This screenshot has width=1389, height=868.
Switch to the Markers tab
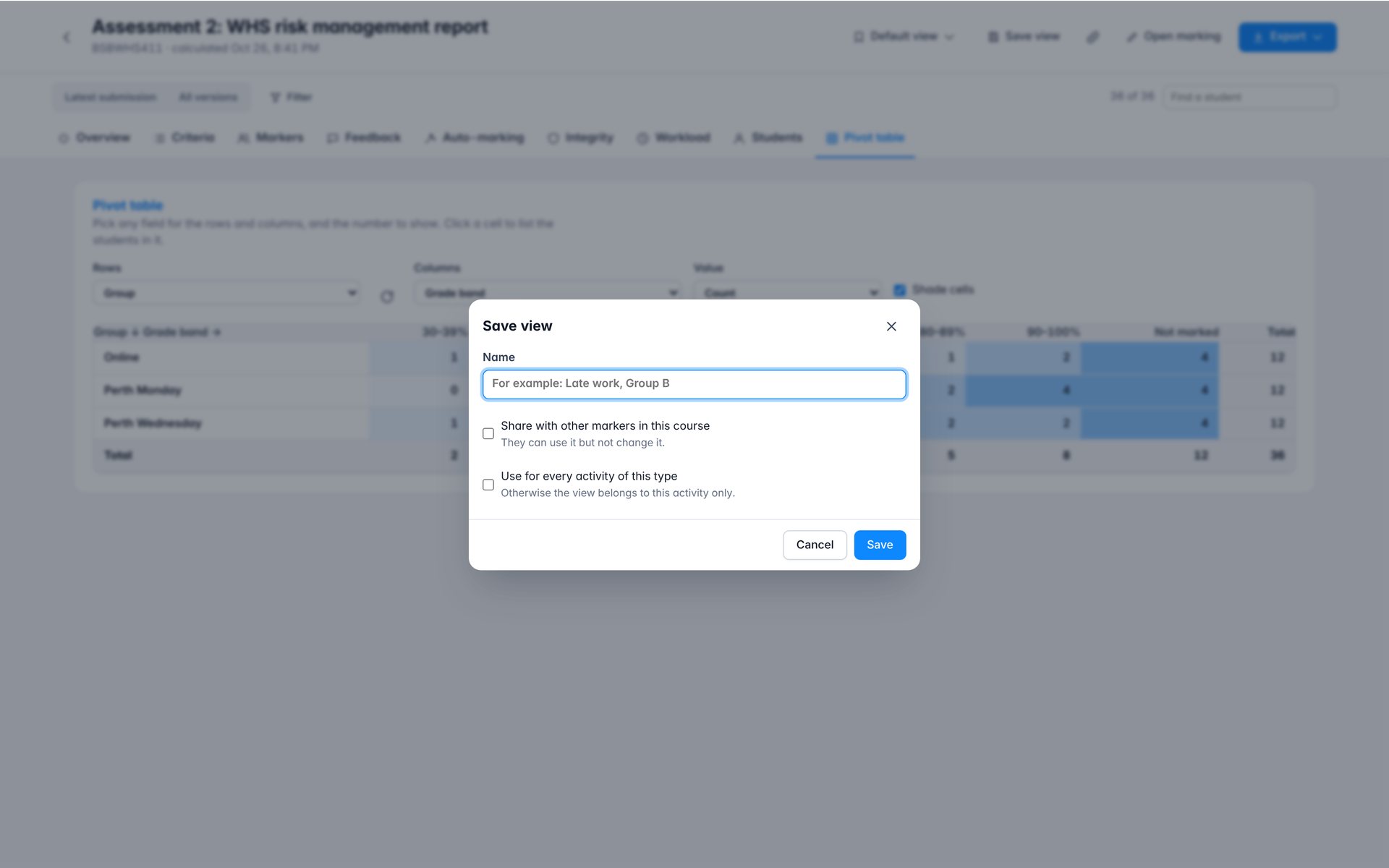pos(271,137)
